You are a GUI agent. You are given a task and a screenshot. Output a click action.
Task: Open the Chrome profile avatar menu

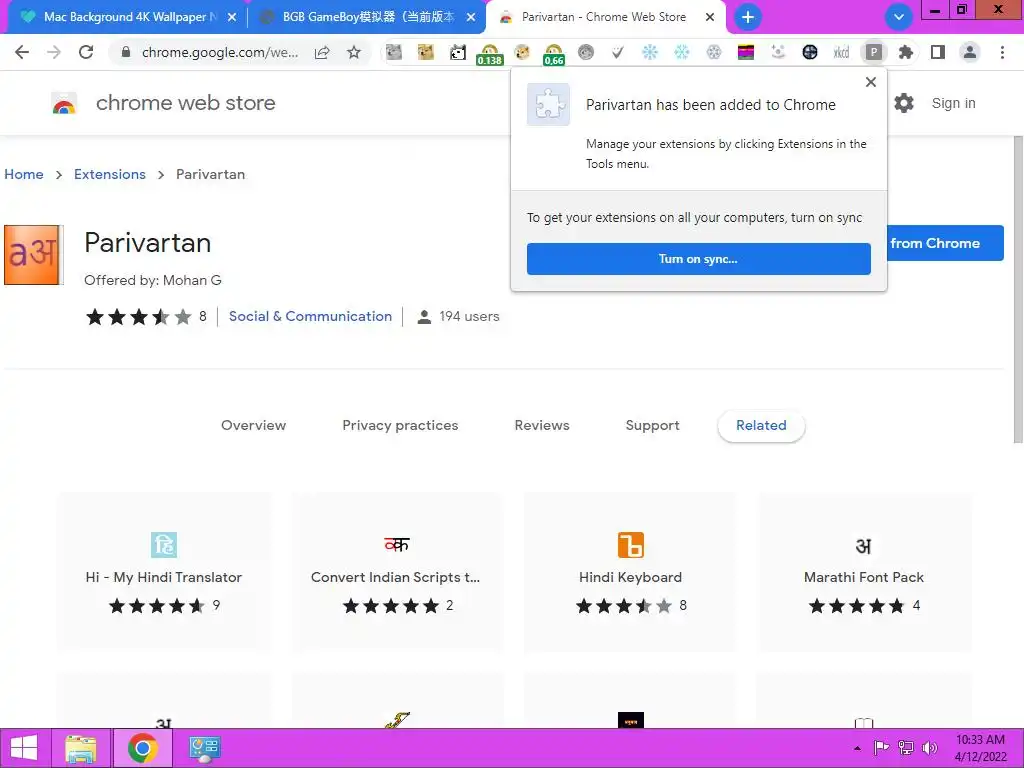970,52
